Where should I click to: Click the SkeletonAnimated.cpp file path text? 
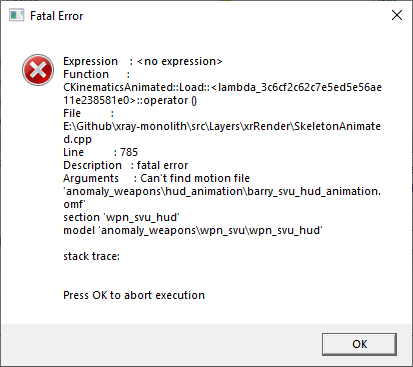point(222,133)
